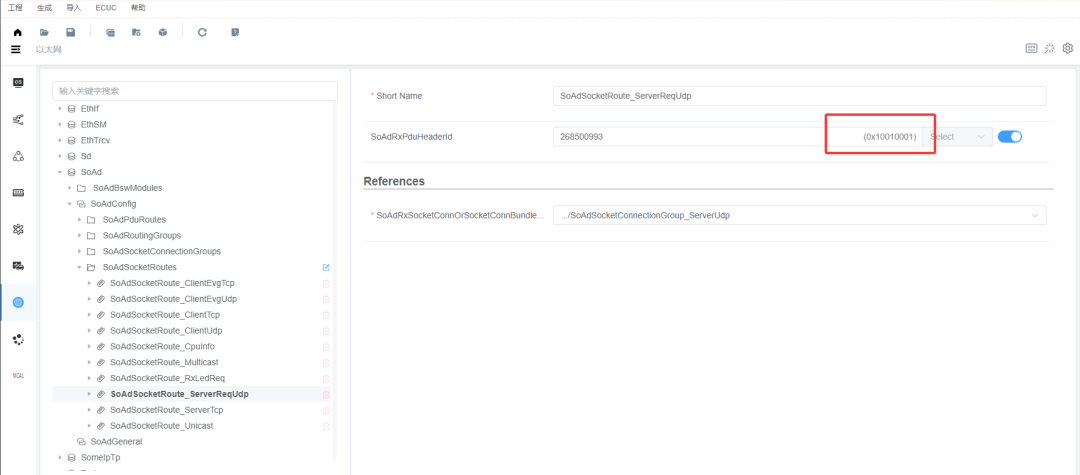Delete SoAdSocketRoute_Multicast via trash icon

pos(326,362)
